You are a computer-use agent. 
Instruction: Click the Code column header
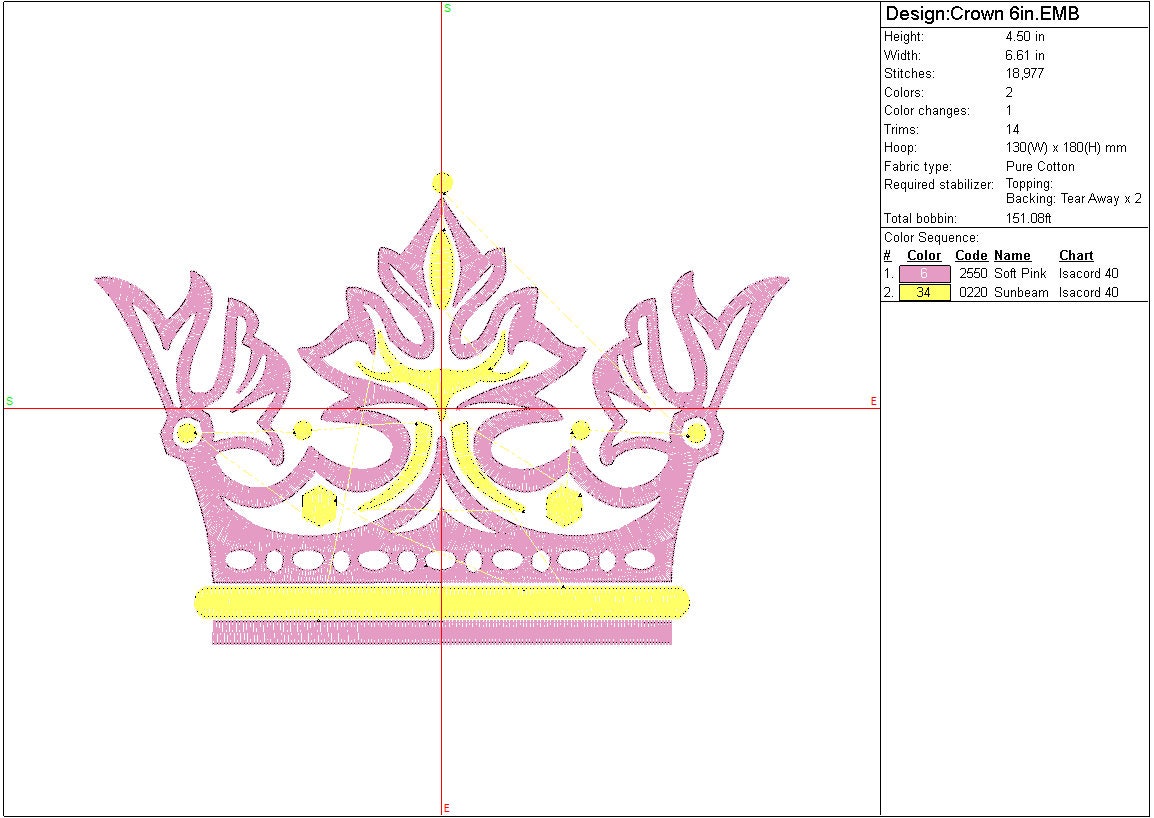[971, 256]
